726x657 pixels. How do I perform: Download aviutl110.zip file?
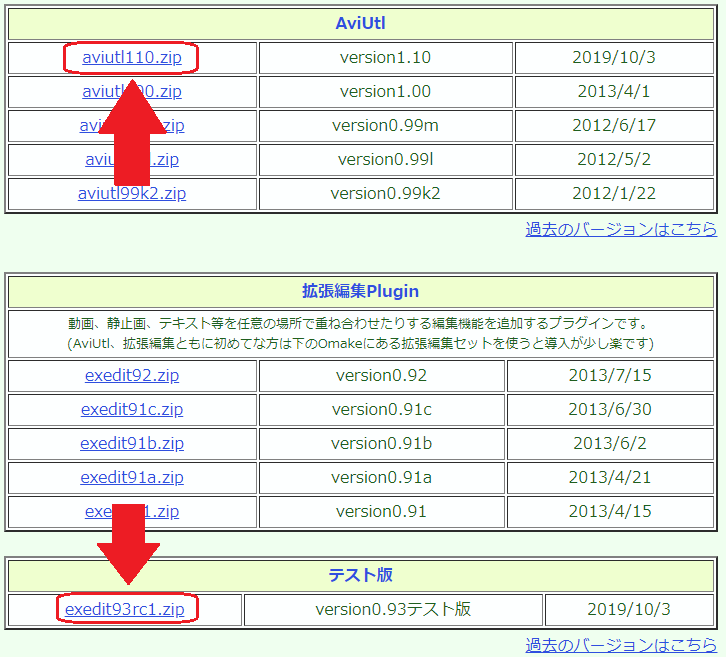pos(132,58)
